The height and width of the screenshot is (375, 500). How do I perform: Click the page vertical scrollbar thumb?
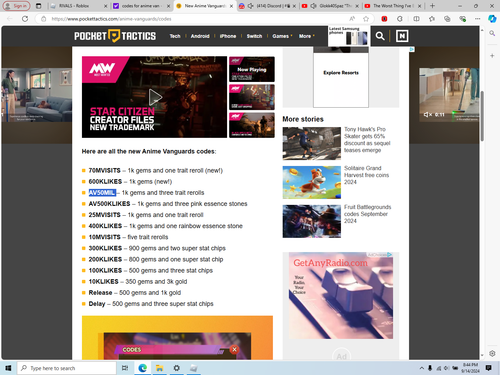coord(482,115)
